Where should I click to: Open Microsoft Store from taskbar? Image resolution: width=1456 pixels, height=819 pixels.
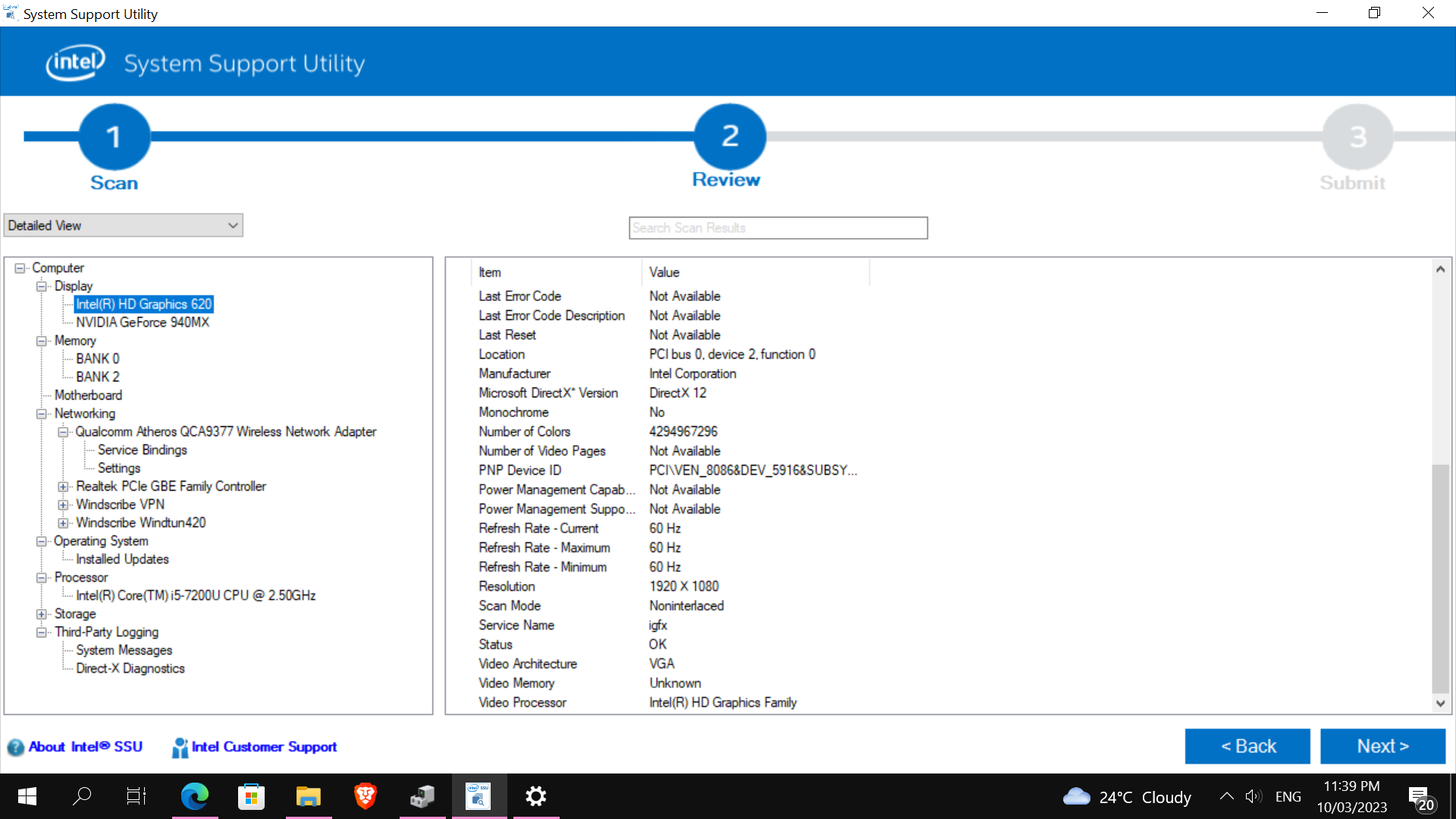[x=251, y=796]
